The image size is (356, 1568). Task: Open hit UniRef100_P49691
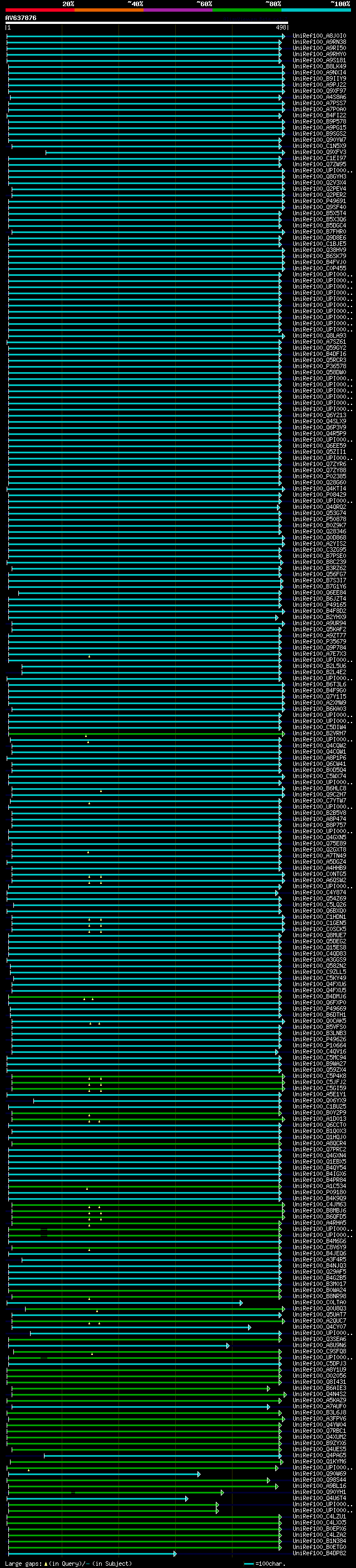[x=319, y=201]
